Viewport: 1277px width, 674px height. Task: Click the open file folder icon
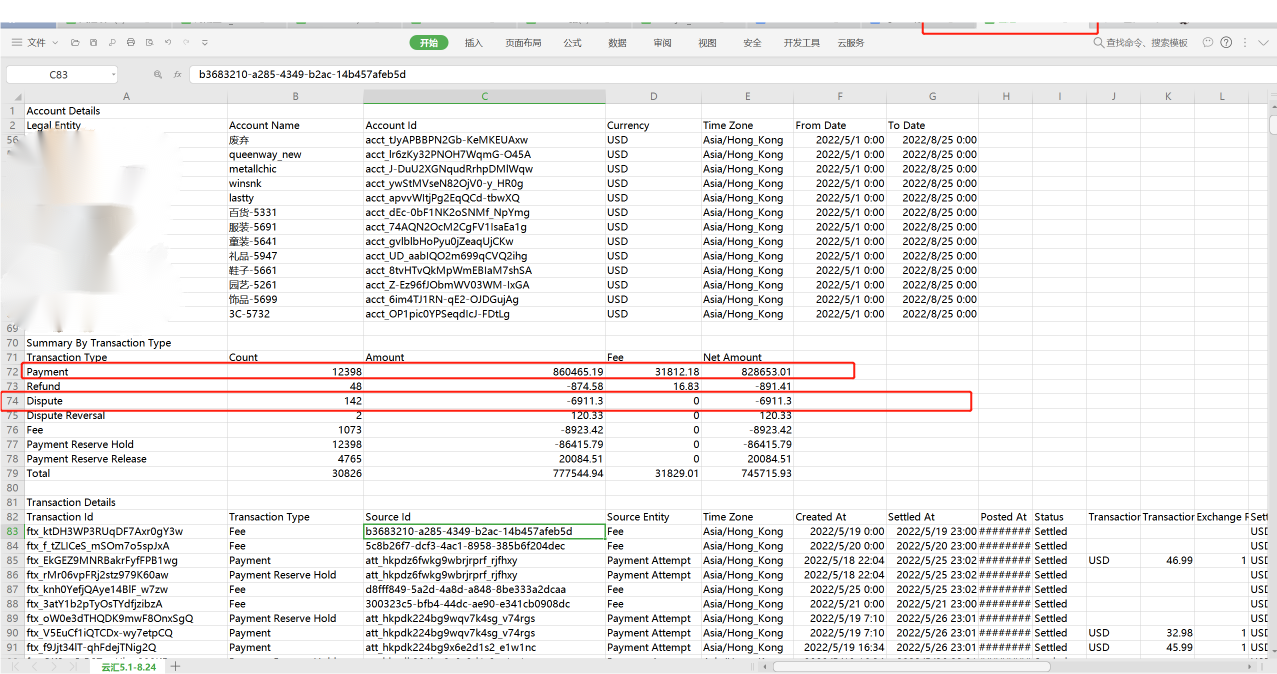tap(75, 43)
